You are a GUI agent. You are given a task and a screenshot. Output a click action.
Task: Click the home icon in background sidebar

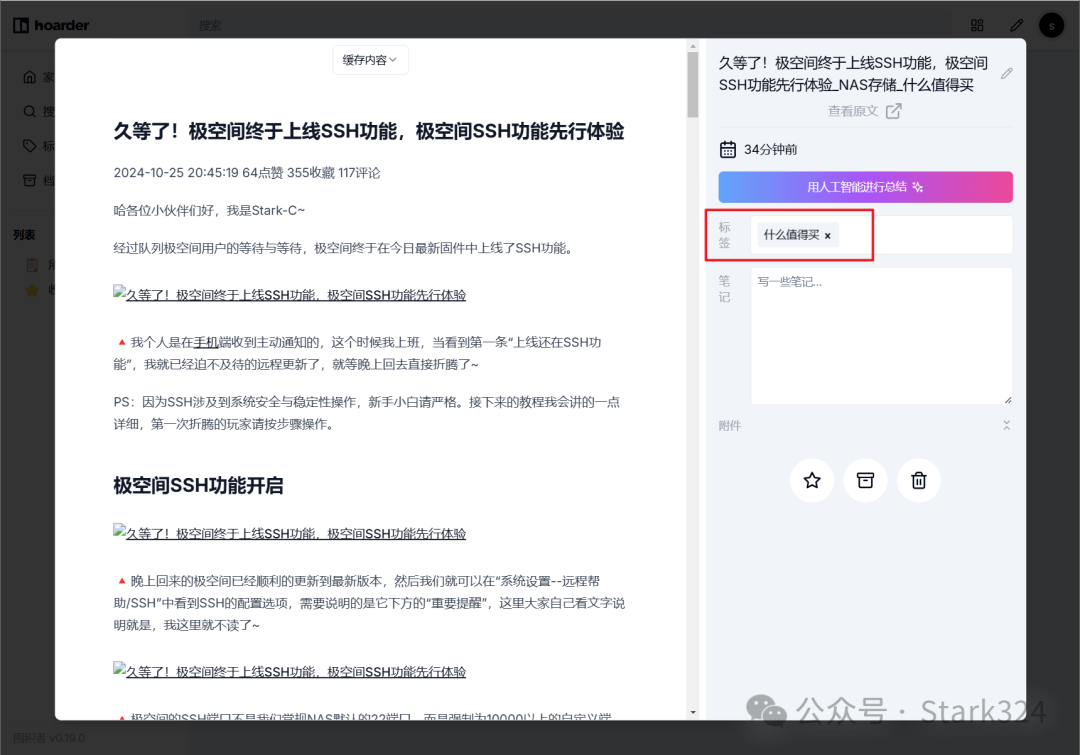[x=30, y=76]
